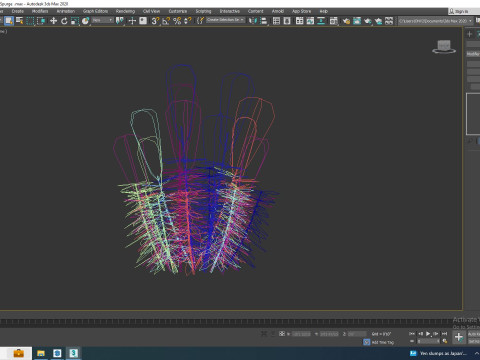Go to Previous Frame
480x360 pixels.
pyautogui.click(x=420, y=333)
